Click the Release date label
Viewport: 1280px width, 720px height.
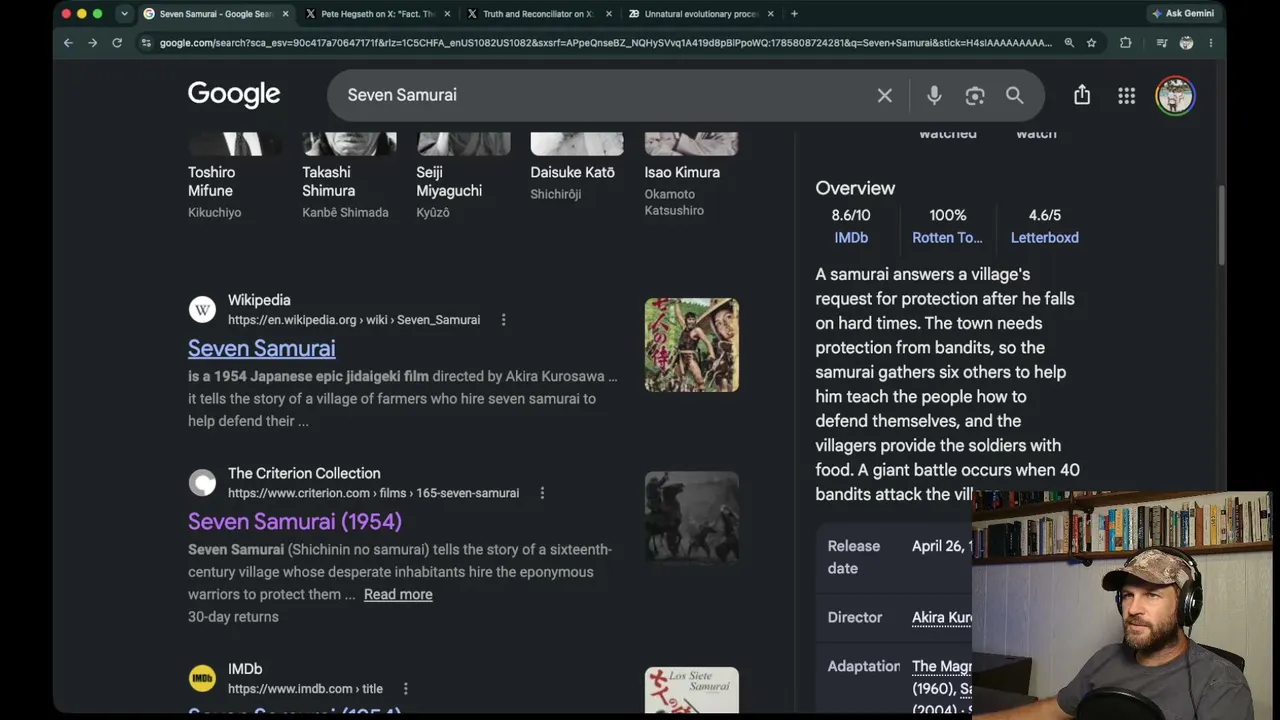click(854, 557)
